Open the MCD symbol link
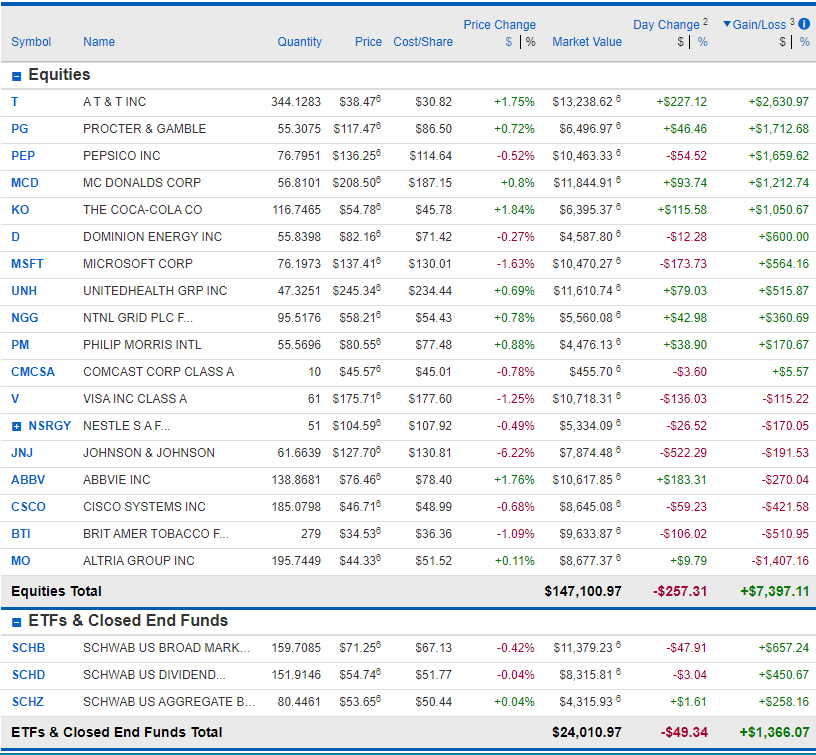The width and height of the screenshot is (816, 755). (25, 183)
